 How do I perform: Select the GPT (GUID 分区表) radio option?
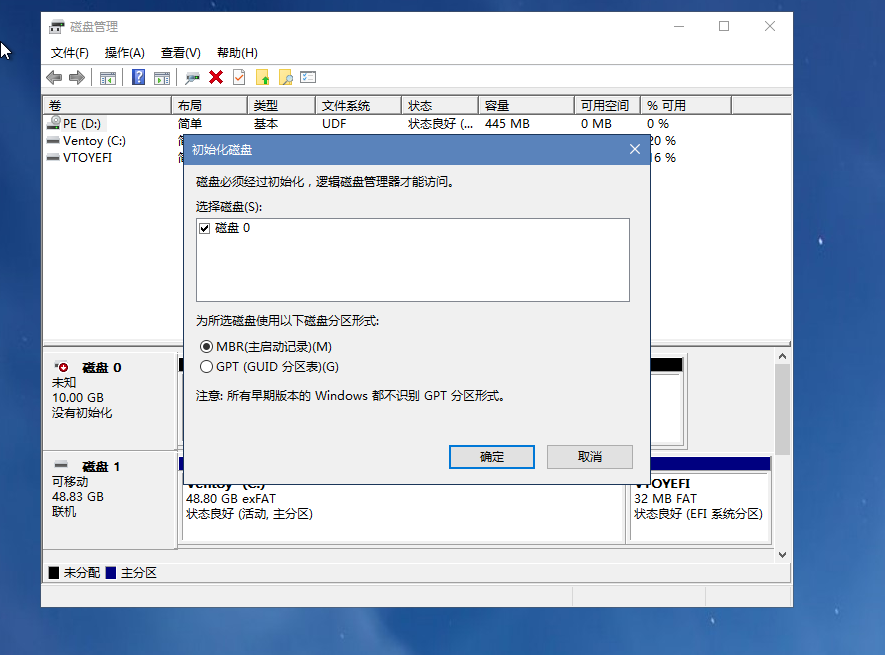coord(207,367)
